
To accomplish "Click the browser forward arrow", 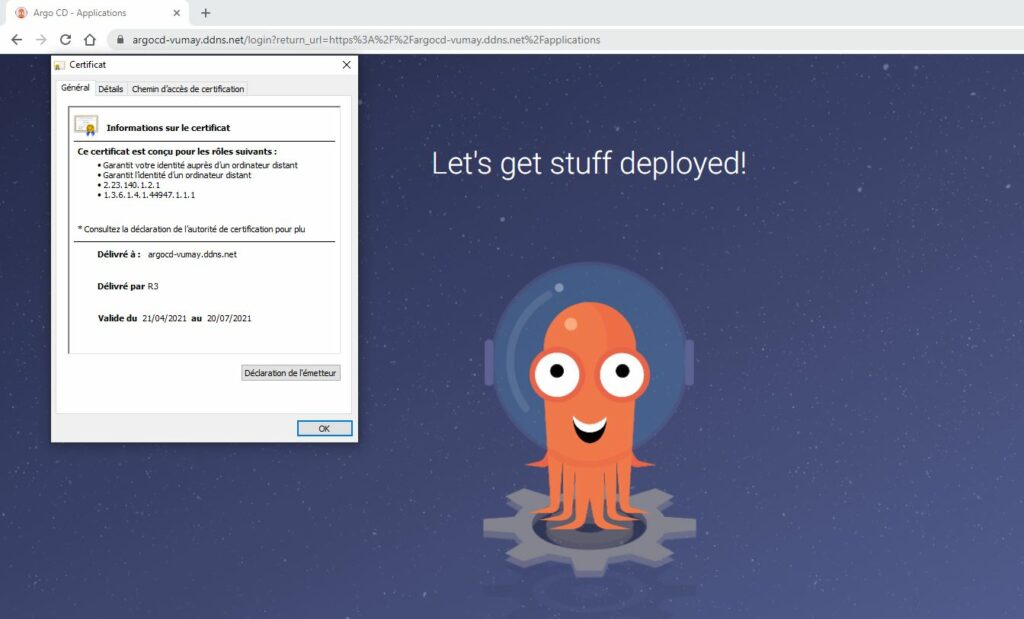I will 41,40.
